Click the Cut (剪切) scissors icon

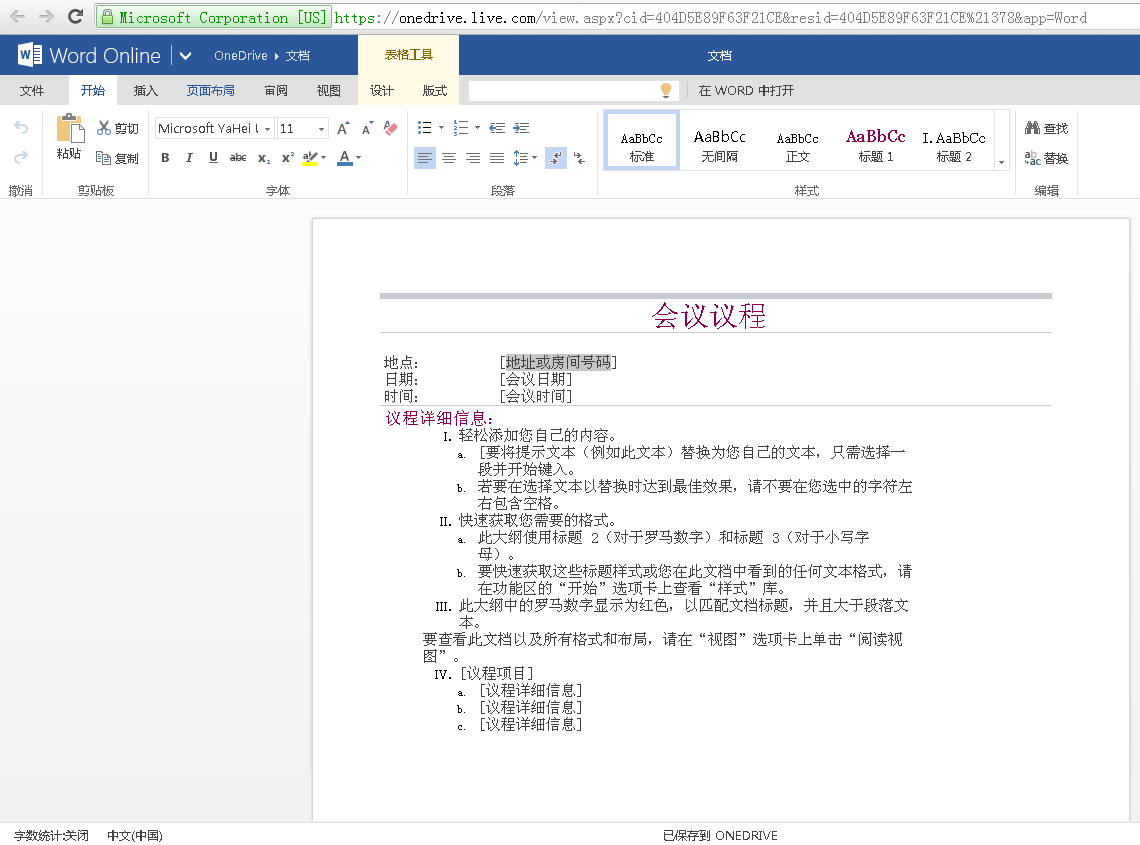(x=105, y=128)
